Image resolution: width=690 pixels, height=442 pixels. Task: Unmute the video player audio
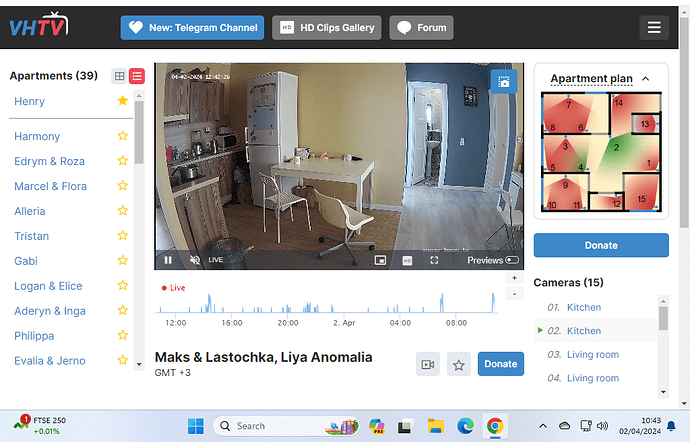coord(194,260)
